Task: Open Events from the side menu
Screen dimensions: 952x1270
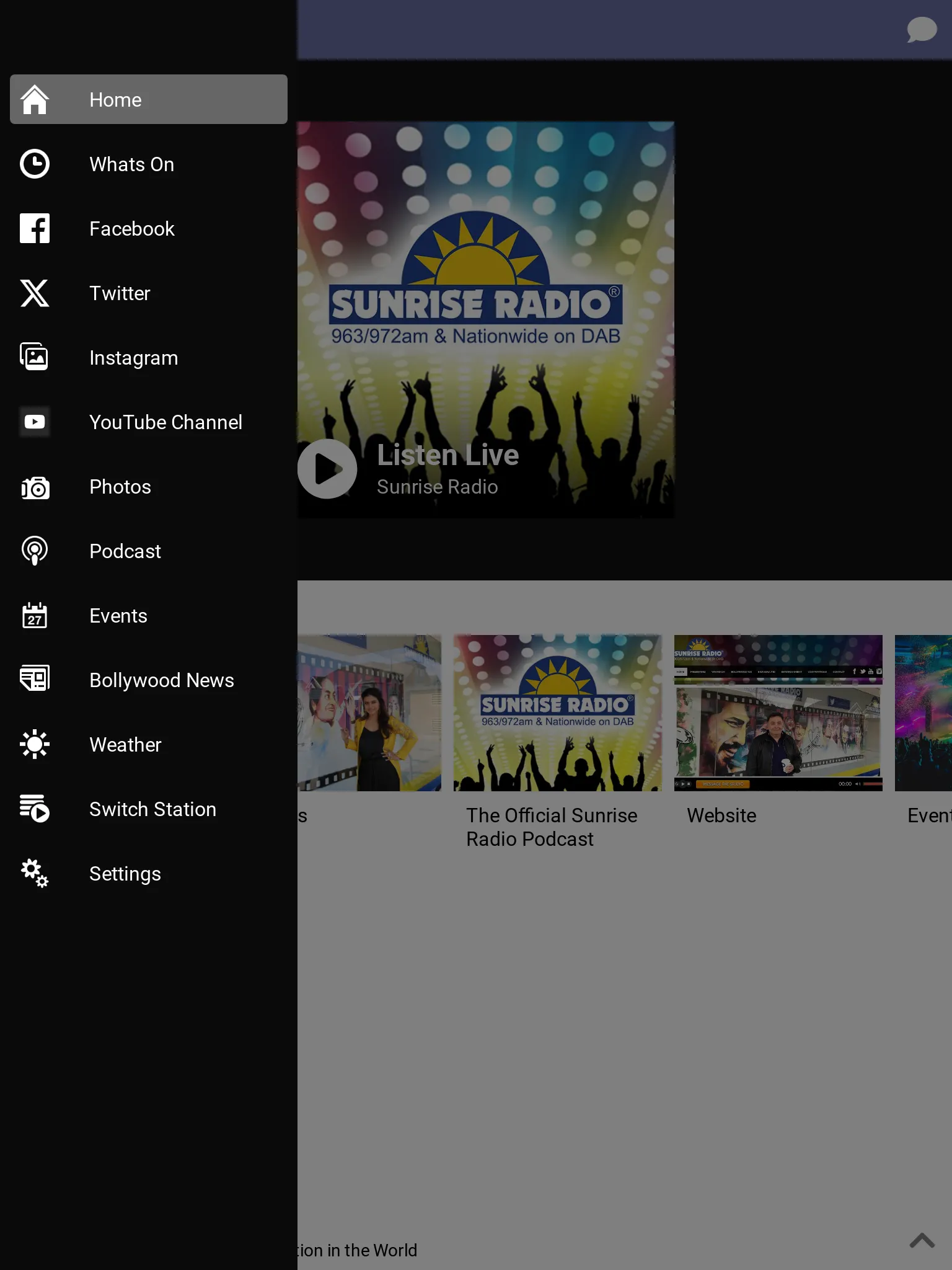Action: pos(149,616)
